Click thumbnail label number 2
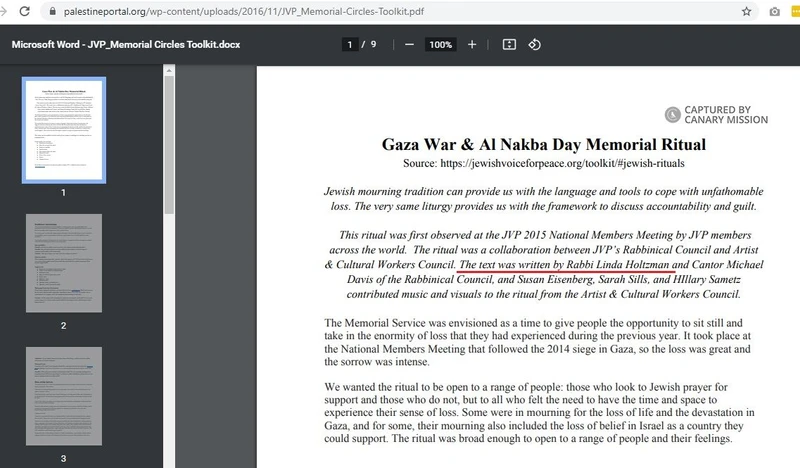Viewport: 800px width, 468px height. tap(63, 326)
